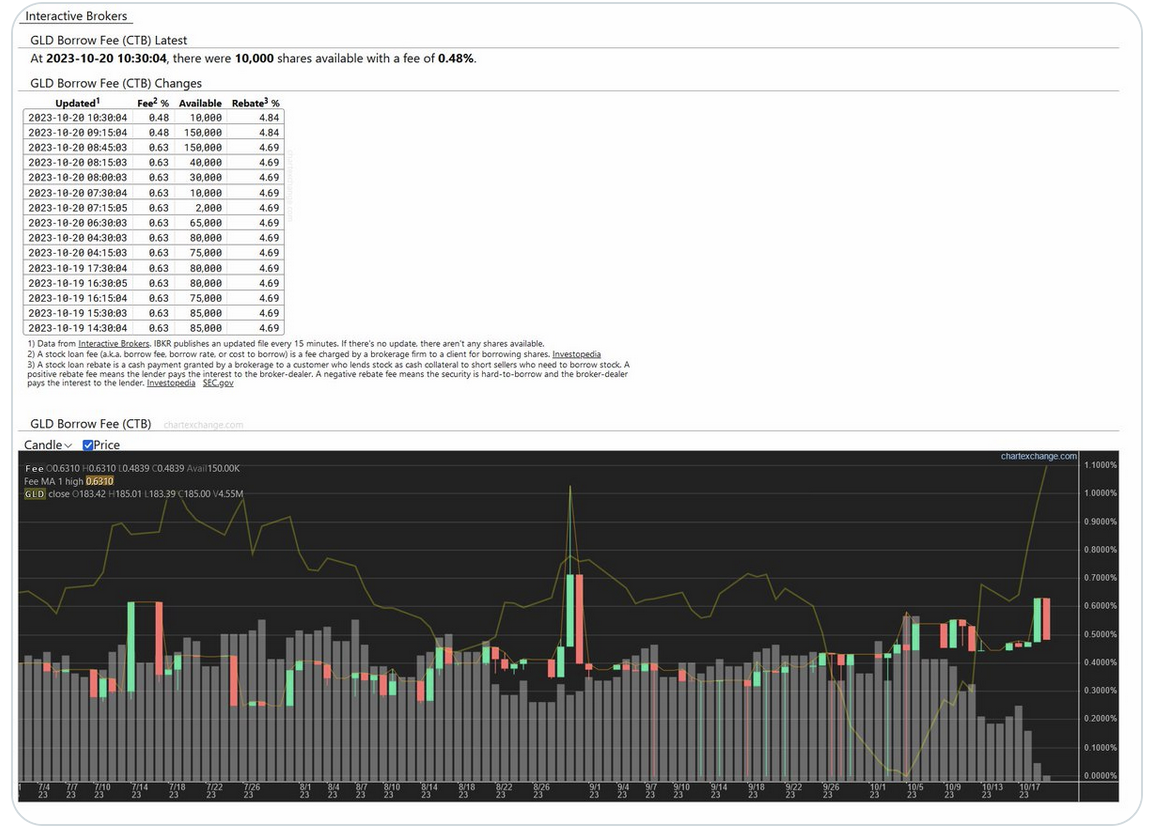1154x832 pixels.
Task: Click the chartexchange.com watermark on chart
Action: click(1038, 456)
